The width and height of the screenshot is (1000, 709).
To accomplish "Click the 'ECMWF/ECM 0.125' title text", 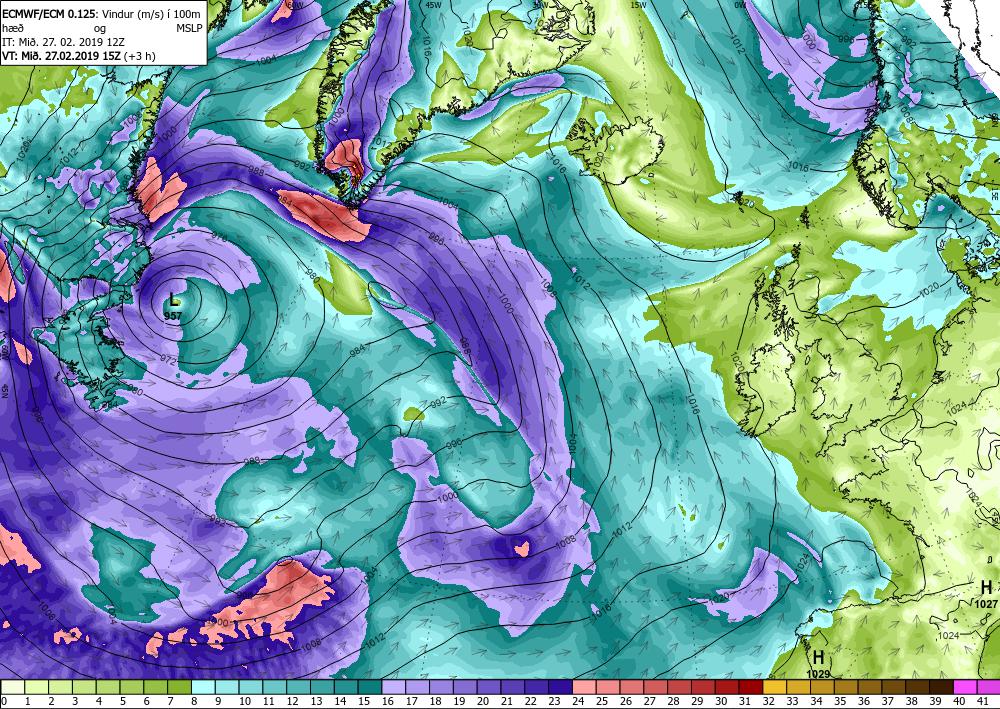I will pos(48,13).
